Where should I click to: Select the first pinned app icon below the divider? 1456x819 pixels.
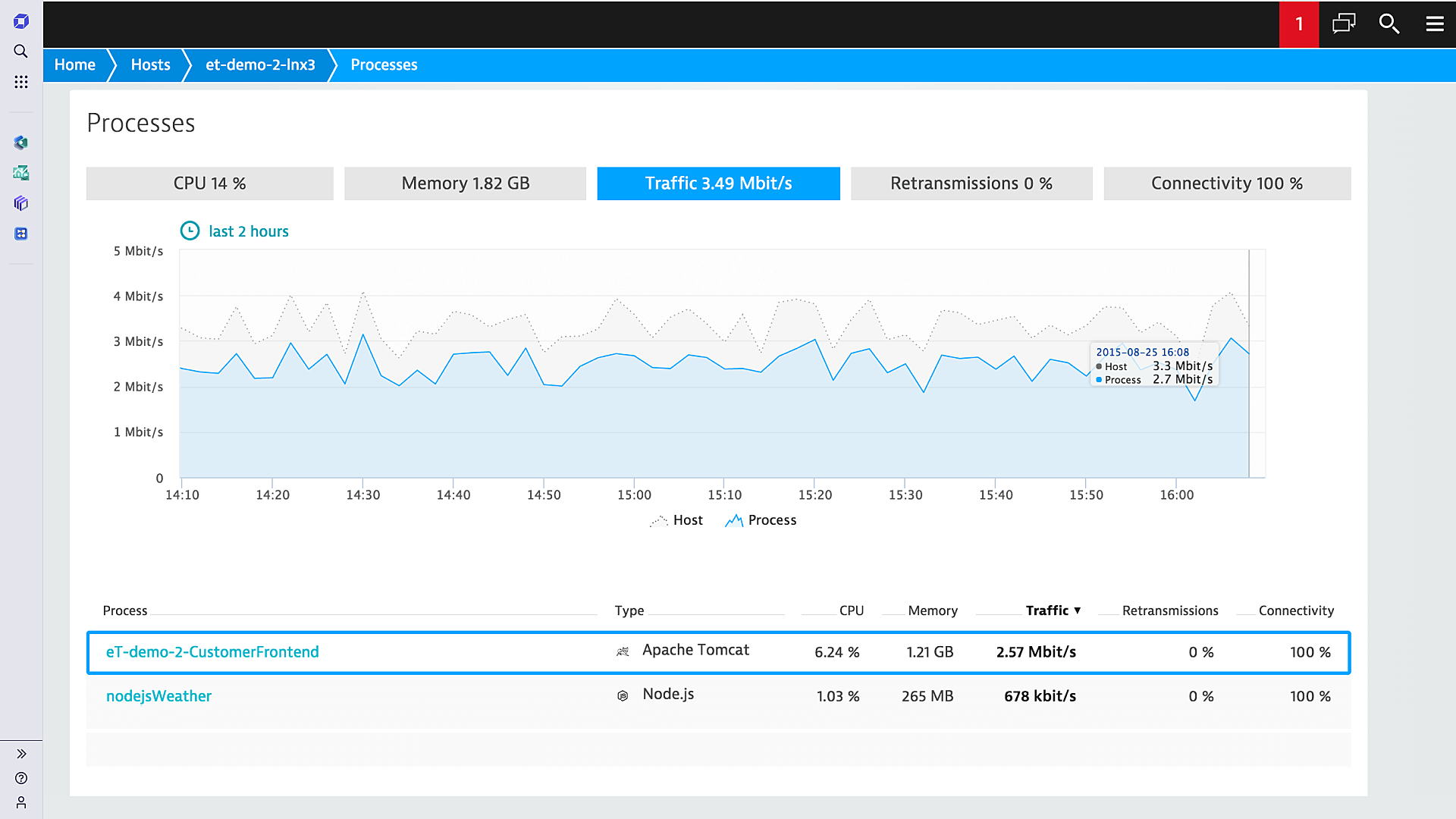point(20,143)
